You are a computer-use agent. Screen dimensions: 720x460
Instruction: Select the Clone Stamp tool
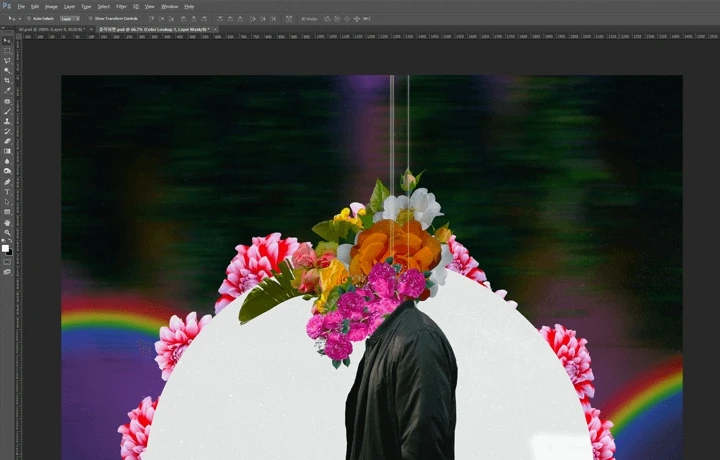(7, 122)
